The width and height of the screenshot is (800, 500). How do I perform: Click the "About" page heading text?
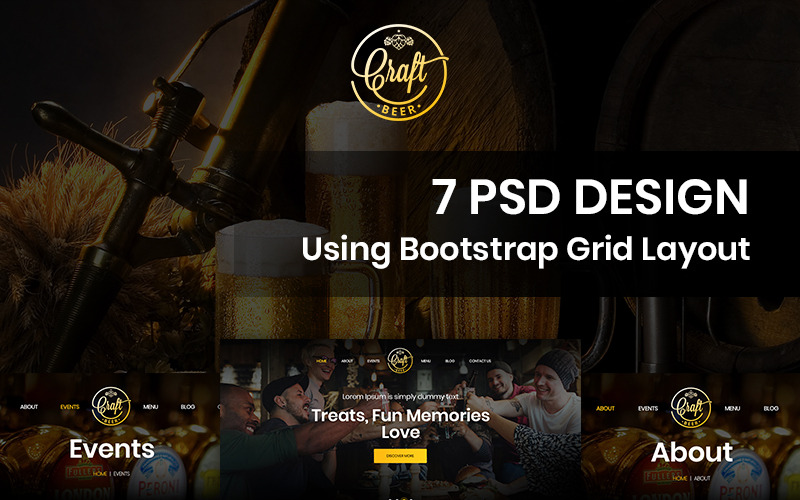coord(692,452)
